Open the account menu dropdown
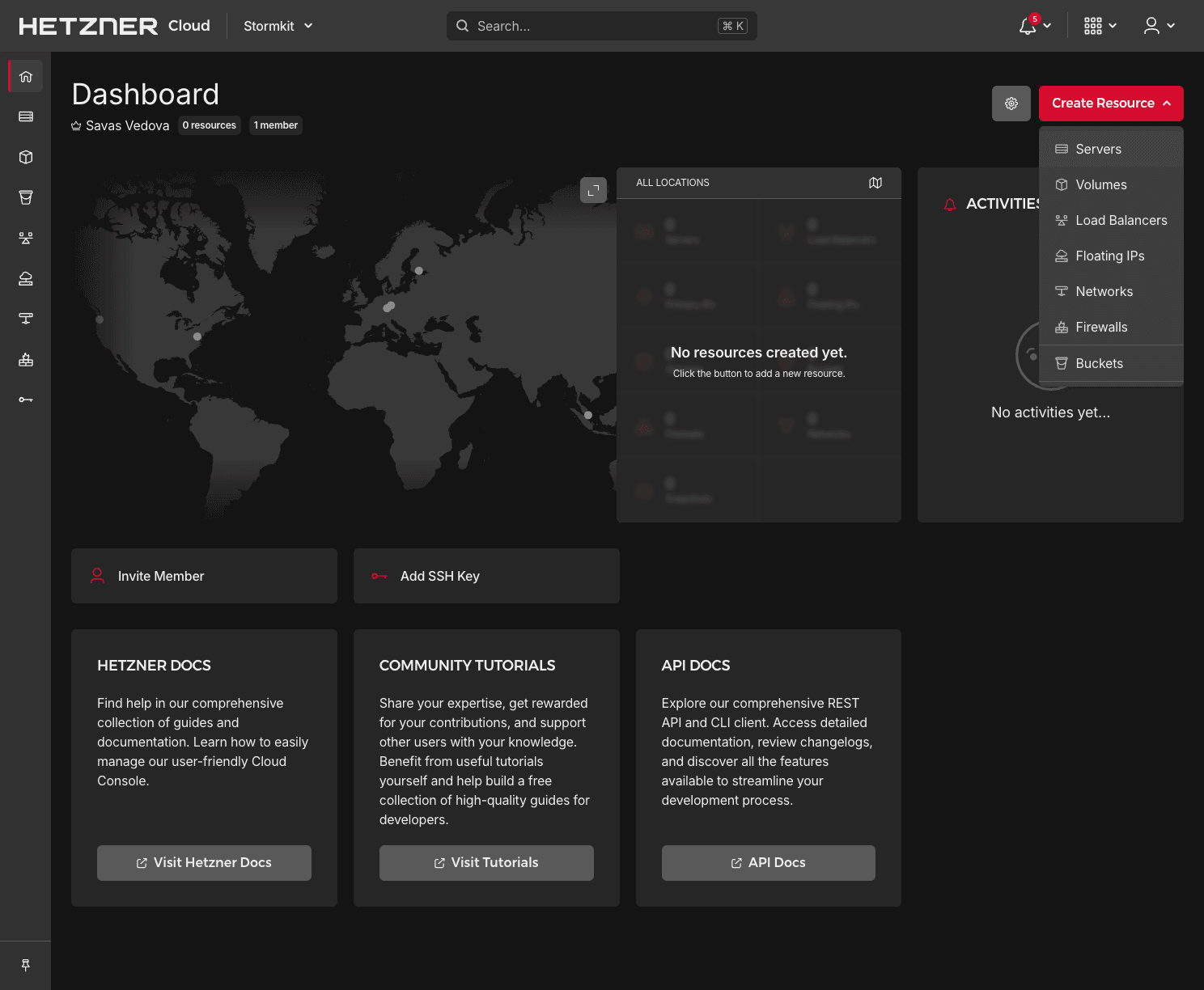Viewport: 1204px width, 990px height. pos(1157,25)
